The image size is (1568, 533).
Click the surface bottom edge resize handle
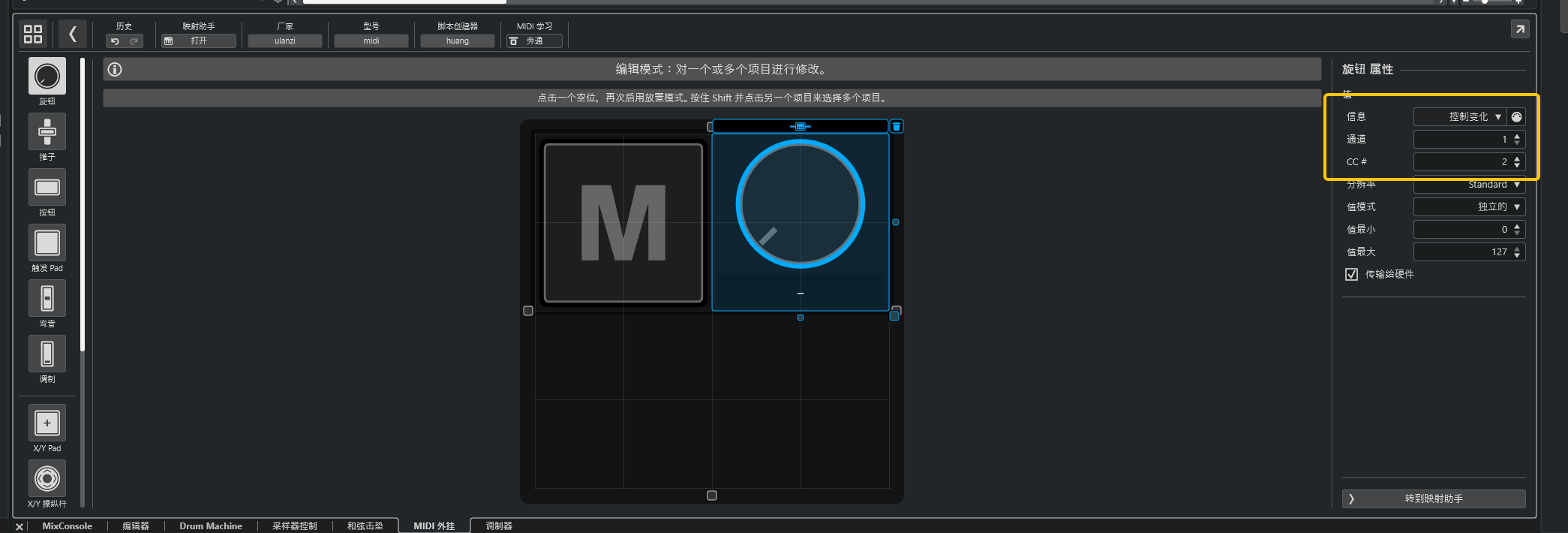(x=712, y=495)
